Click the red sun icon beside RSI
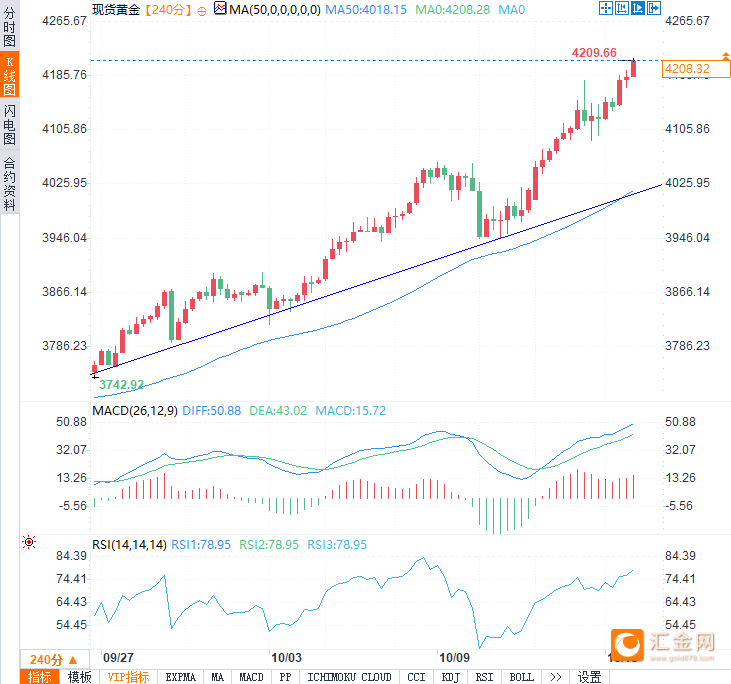The width and height of the screenshot is (731, 684). [29, 542]
